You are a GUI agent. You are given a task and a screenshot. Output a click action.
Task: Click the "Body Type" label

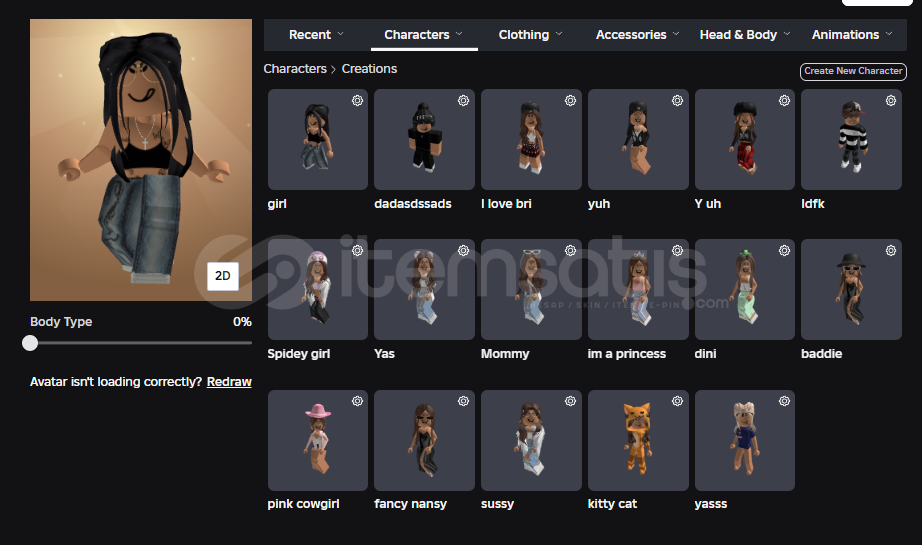click(61, 322)
